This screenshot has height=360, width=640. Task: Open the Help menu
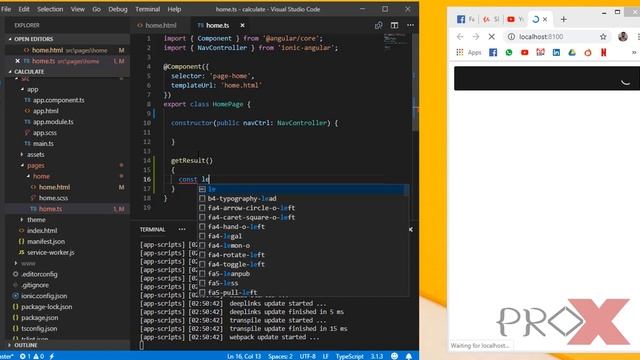click(x=174, y=9)
